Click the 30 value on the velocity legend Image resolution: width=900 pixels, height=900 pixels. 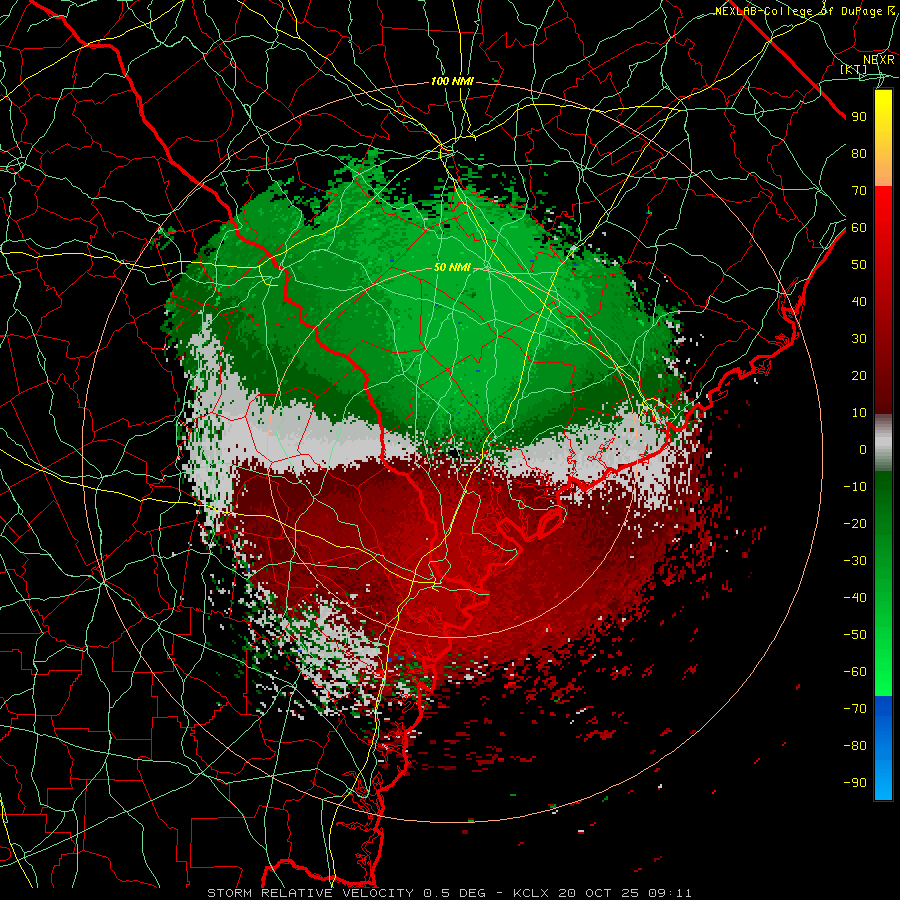pos(859,339)
